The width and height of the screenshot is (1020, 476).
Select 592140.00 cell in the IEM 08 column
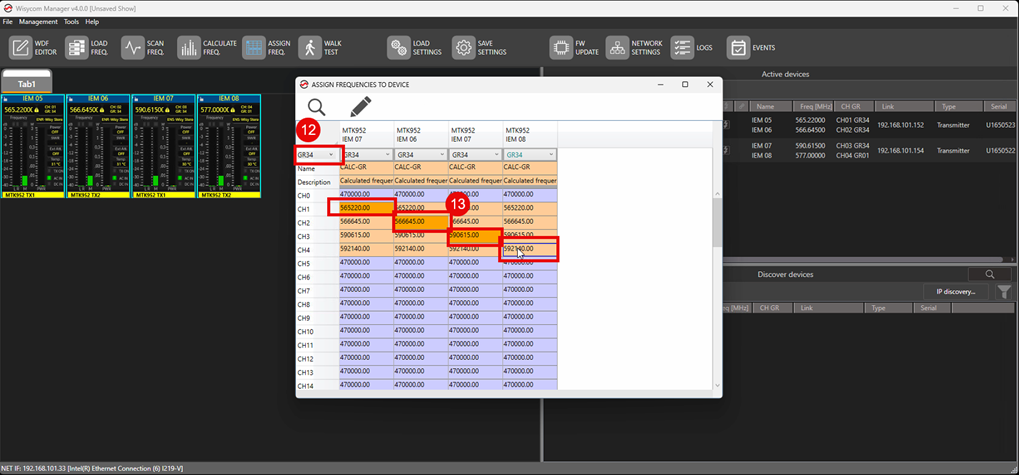(530, 249)
